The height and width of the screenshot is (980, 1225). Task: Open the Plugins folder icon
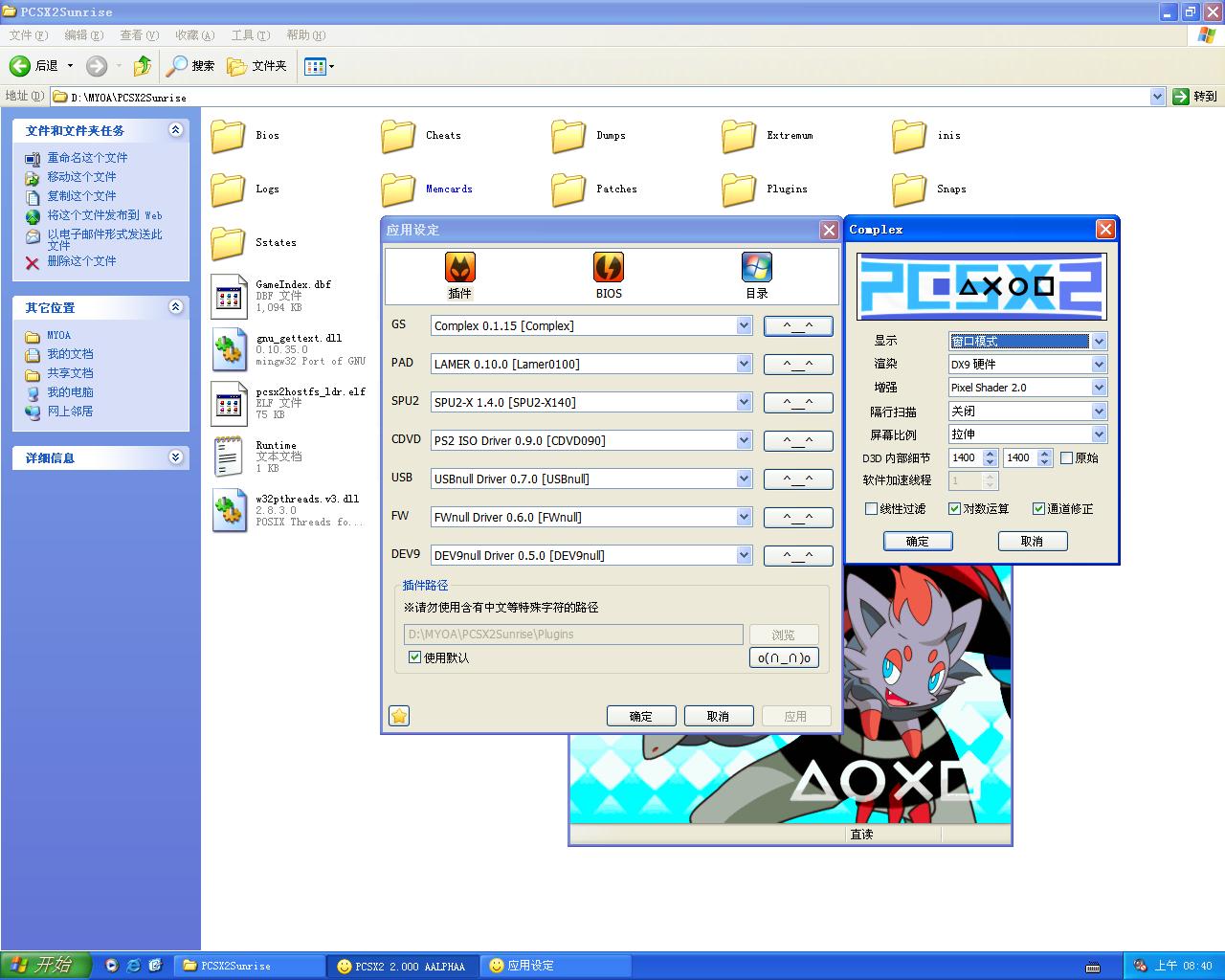(x=739, y=189)
